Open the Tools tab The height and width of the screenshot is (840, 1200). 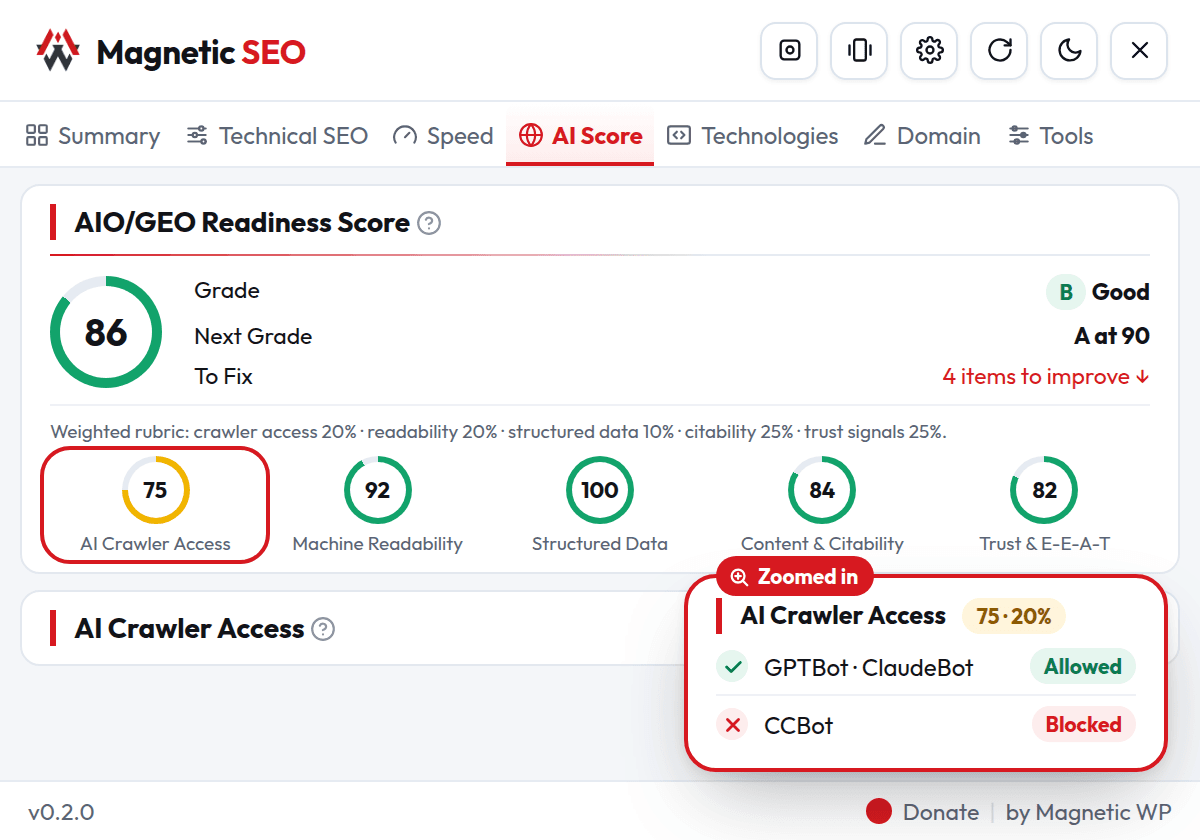1050,136
